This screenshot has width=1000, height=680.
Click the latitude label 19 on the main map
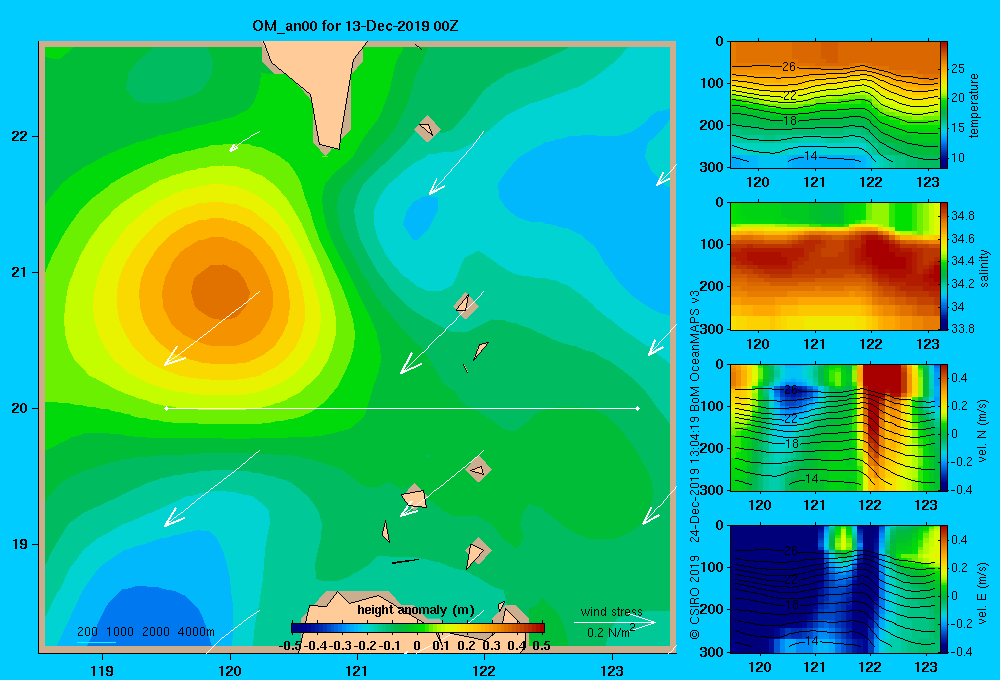(20, 544)
